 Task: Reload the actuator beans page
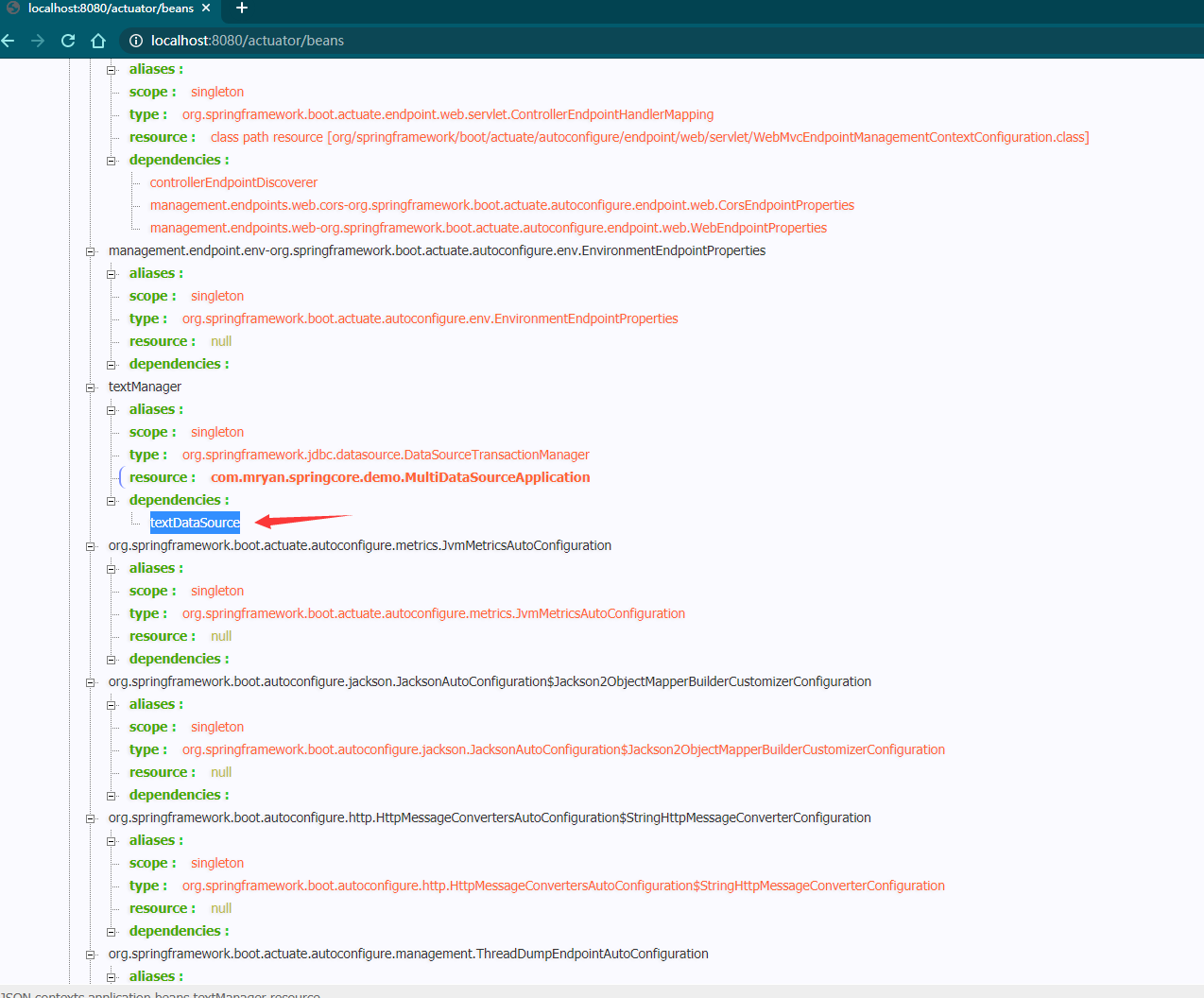point(68,41)
